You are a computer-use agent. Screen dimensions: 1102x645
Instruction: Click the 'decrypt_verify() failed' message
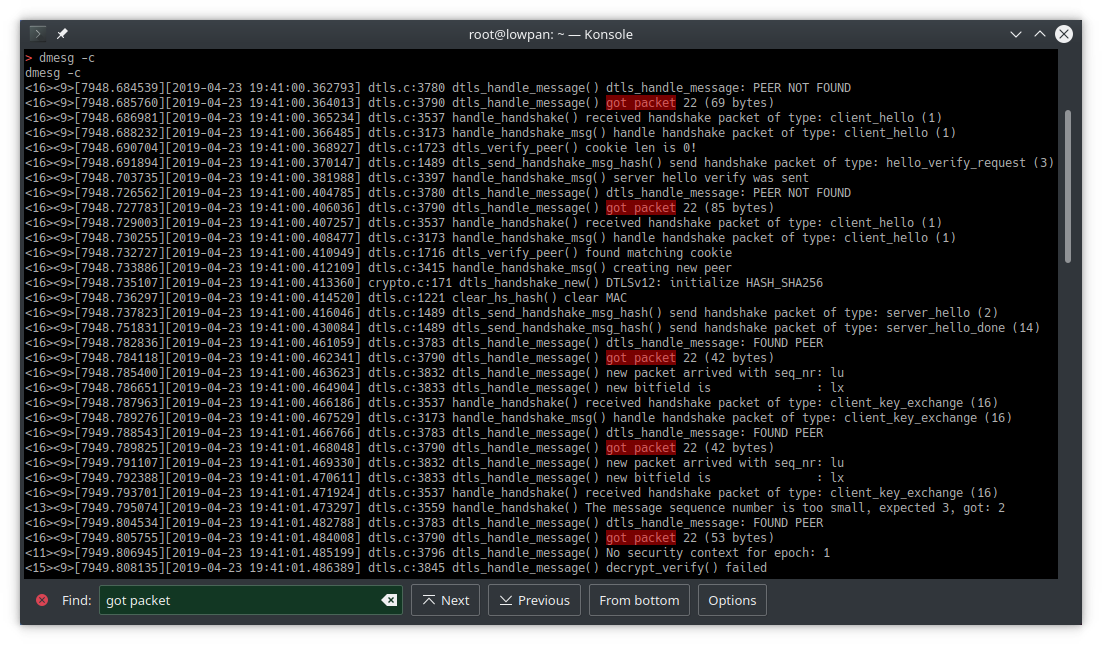[686, 568]
